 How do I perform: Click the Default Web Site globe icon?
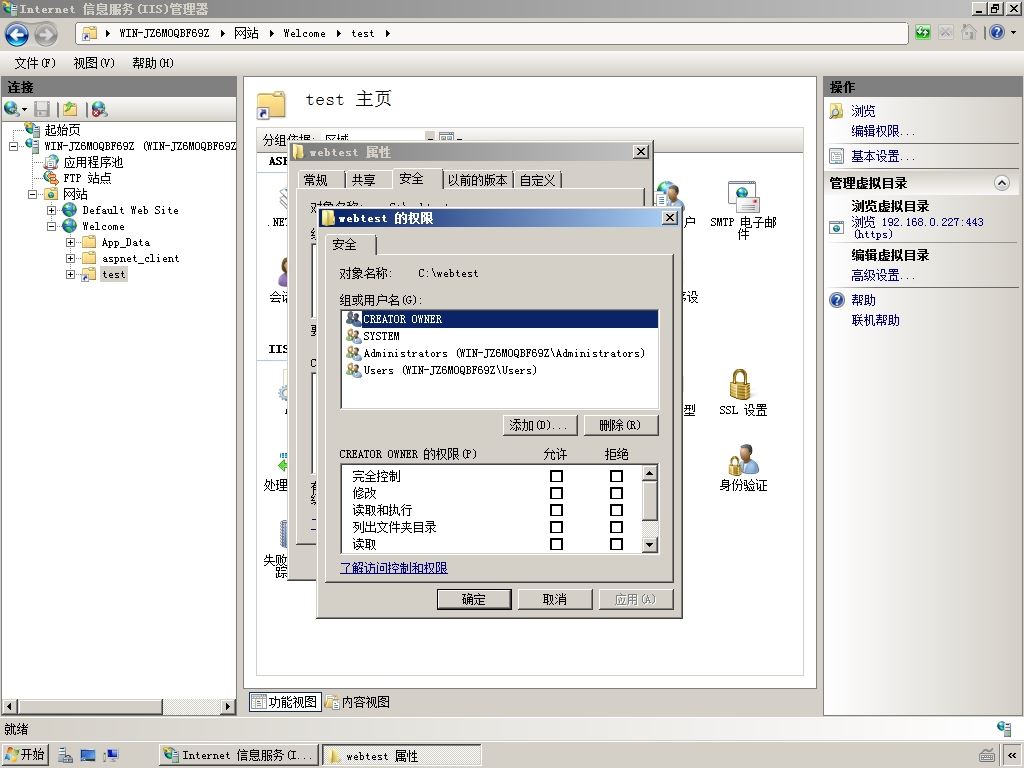pyautogui.click(x=70, y=210)
